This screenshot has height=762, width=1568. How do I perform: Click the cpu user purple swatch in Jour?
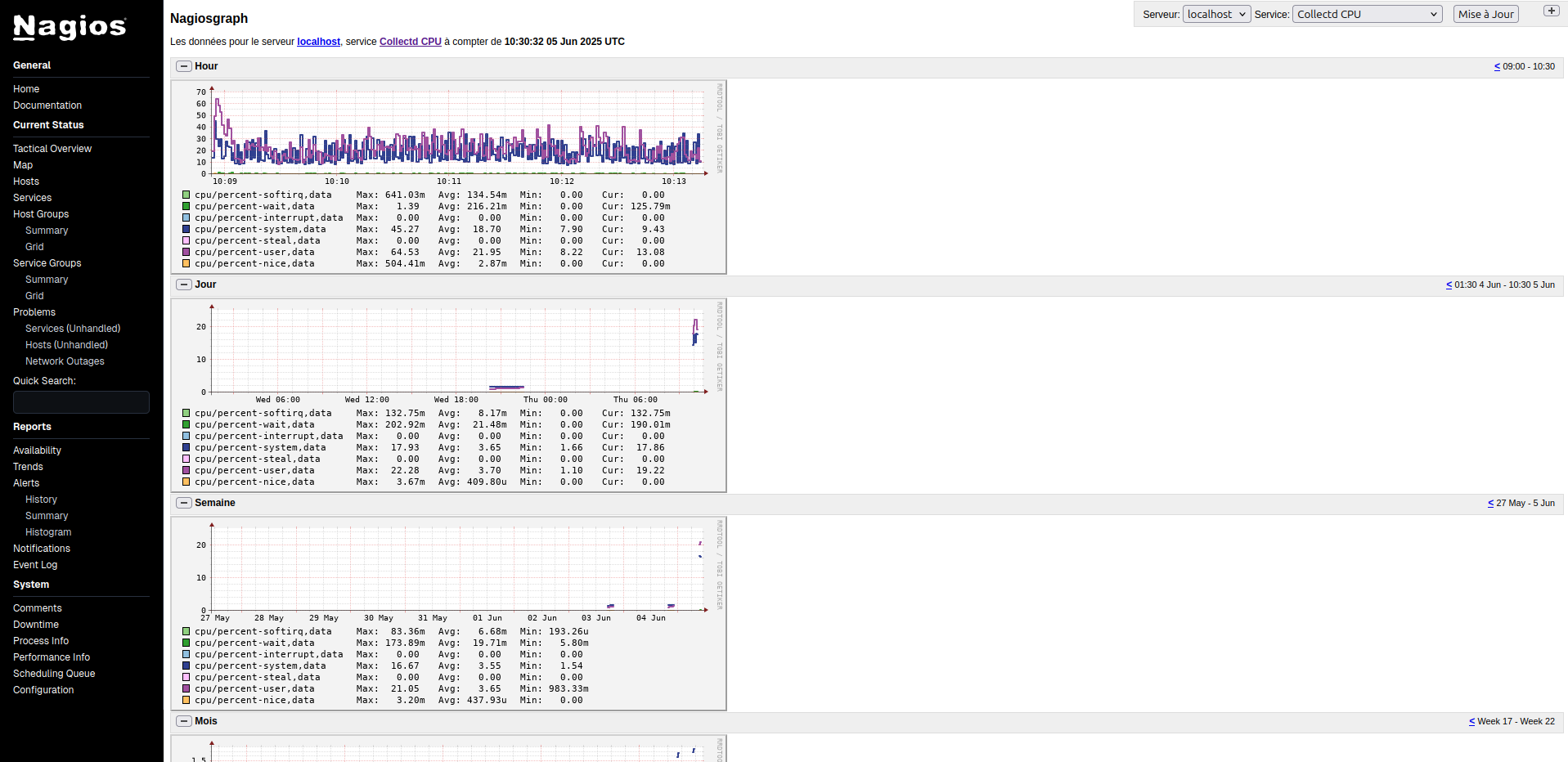pyautogui.click(x=186, y=471)
